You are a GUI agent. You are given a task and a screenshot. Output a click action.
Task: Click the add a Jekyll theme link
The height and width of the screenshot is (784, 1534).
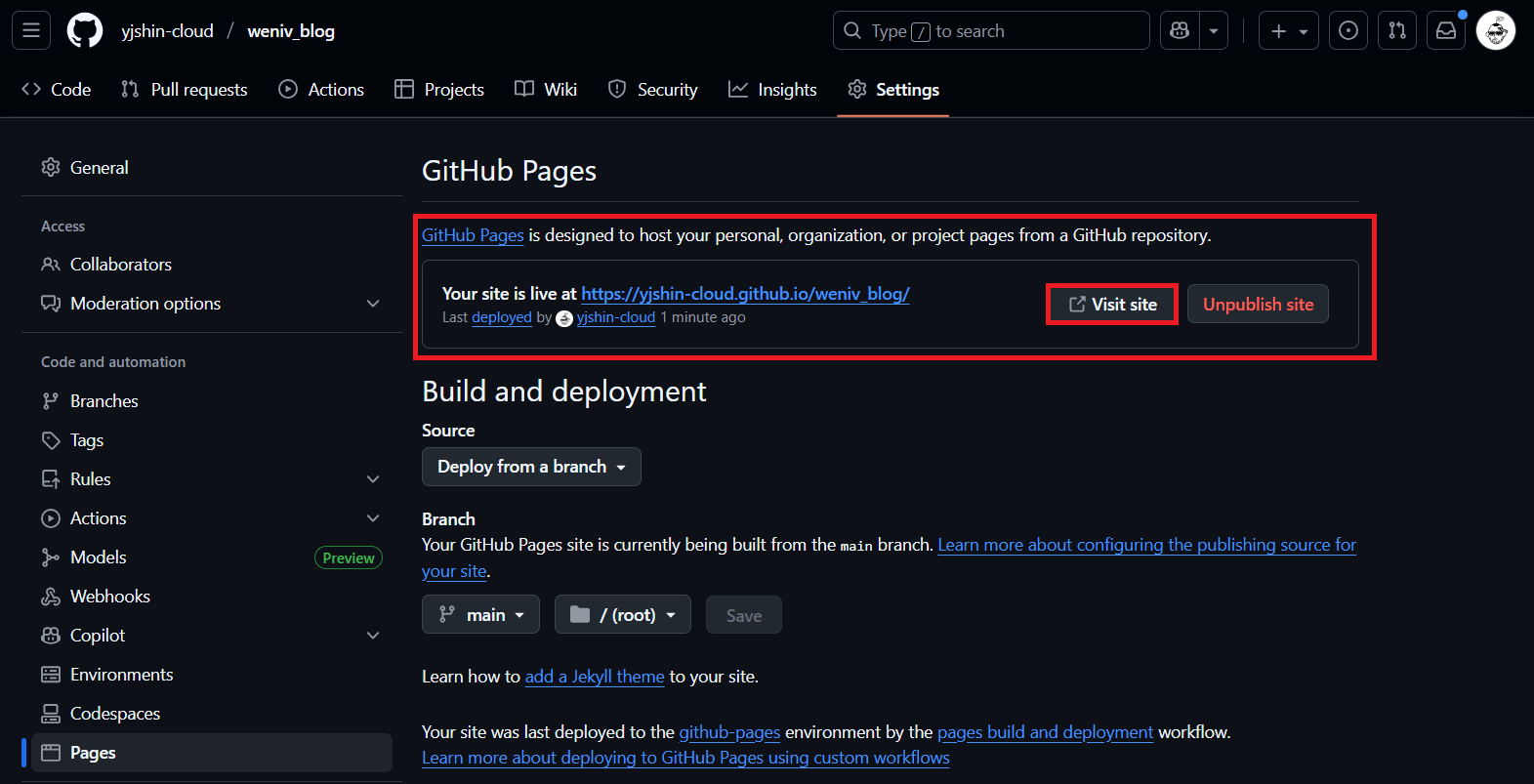point(595,677)
